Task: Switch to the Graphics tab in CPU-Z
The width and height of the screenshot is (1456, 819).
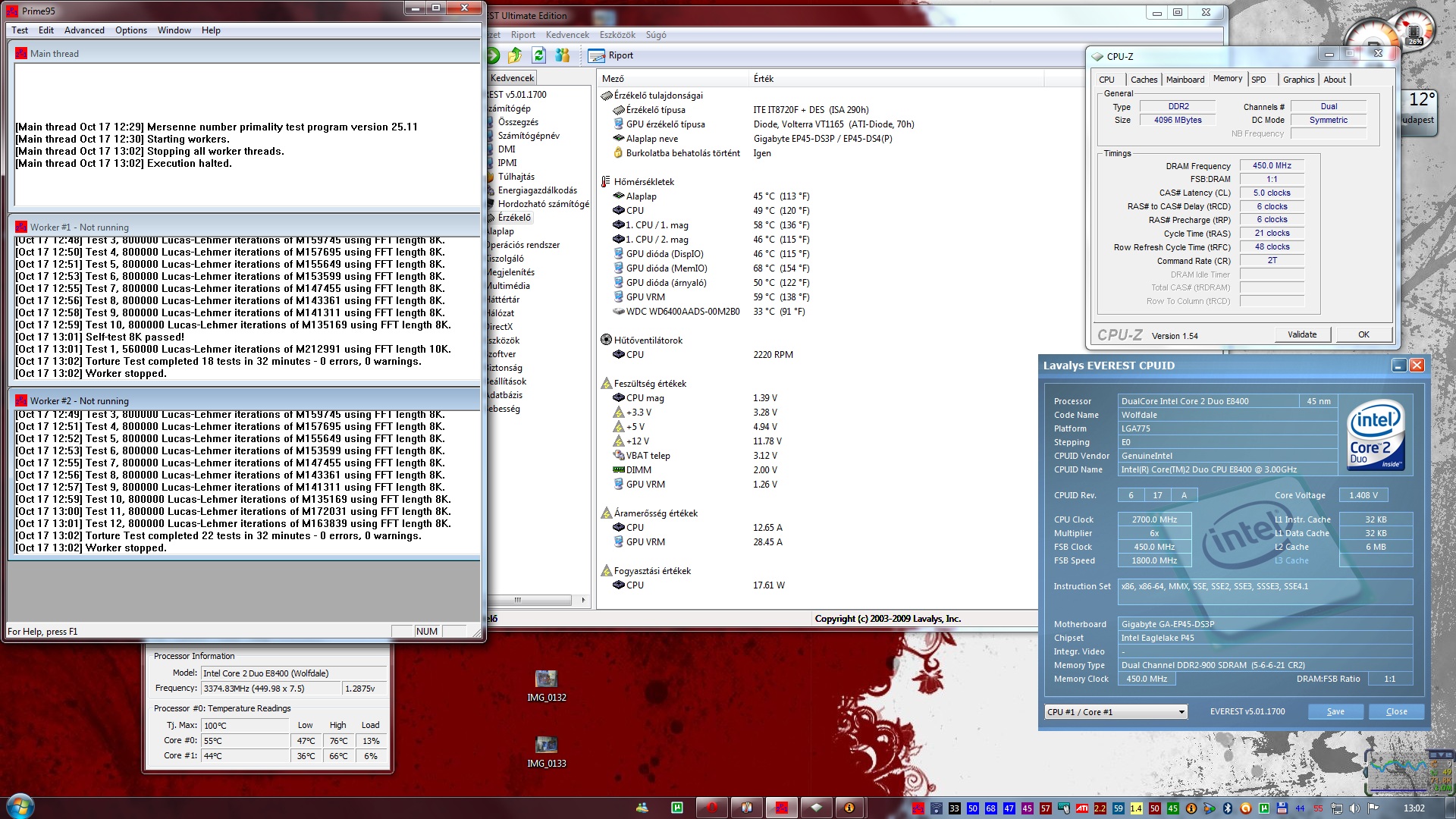Action: (x=1298, y=80)
